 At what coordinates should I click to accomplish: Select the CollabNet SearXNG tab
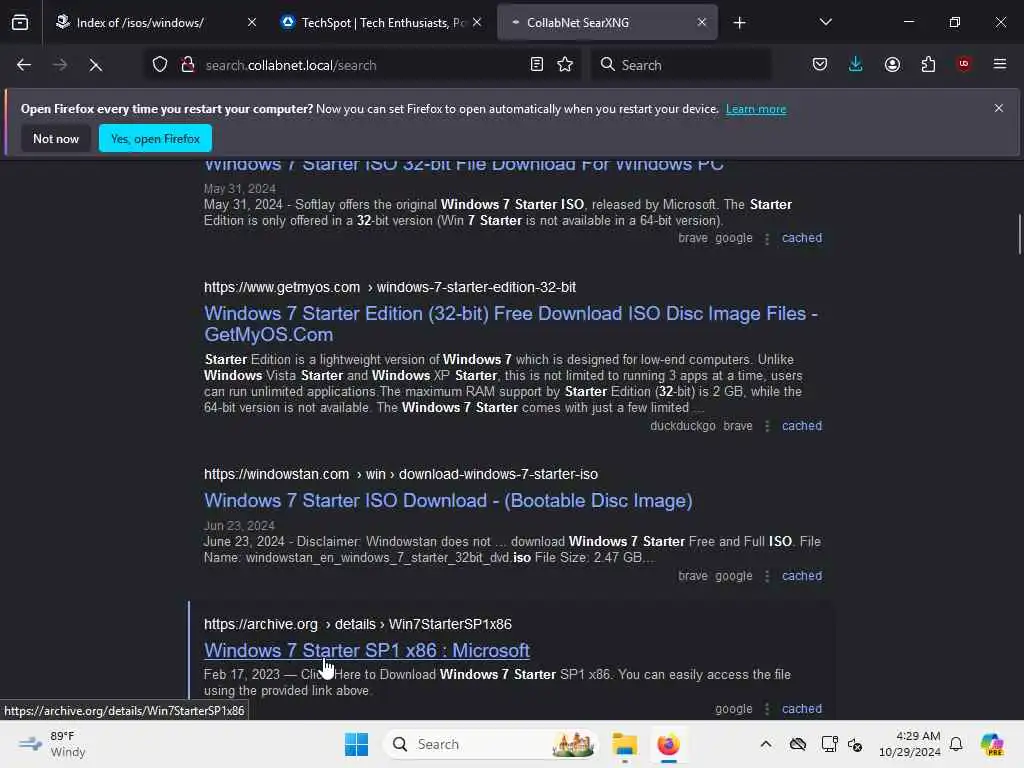click(x=607, y=23)
